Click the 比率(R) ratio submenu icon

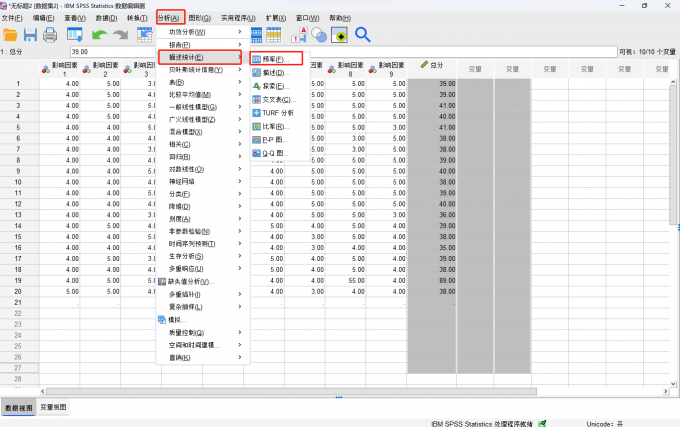256,127
